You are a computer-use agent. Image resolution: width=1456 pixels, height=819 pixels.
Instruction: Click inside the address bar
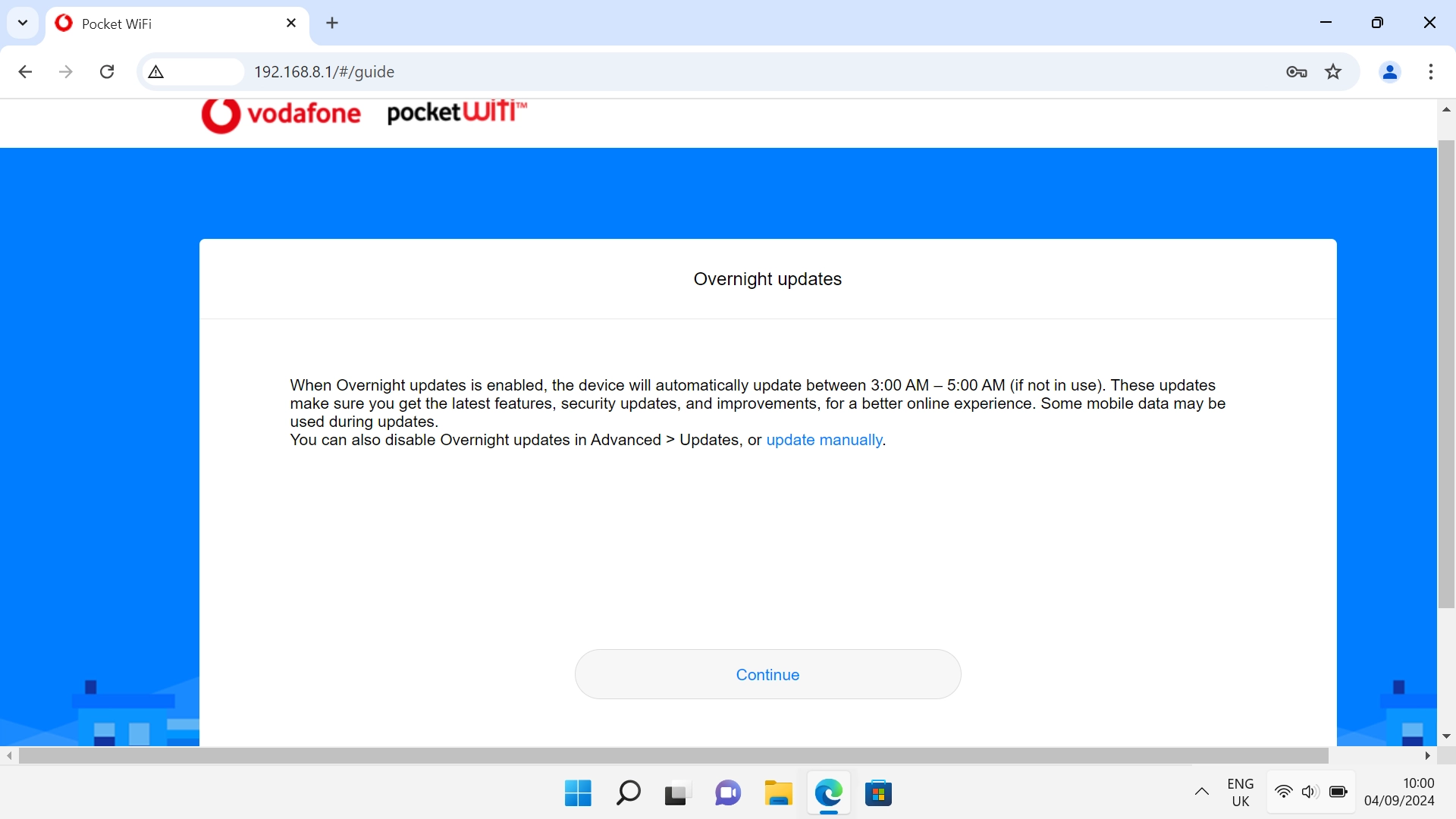(x=531, y=71)
